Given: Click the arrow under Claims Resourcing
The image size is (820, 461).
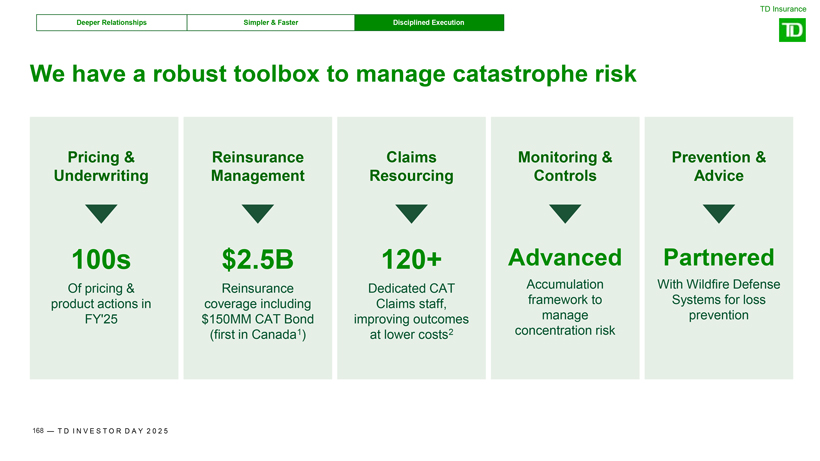Looking at the screenshot, I should pyautogui.click(x=411, y=213).
